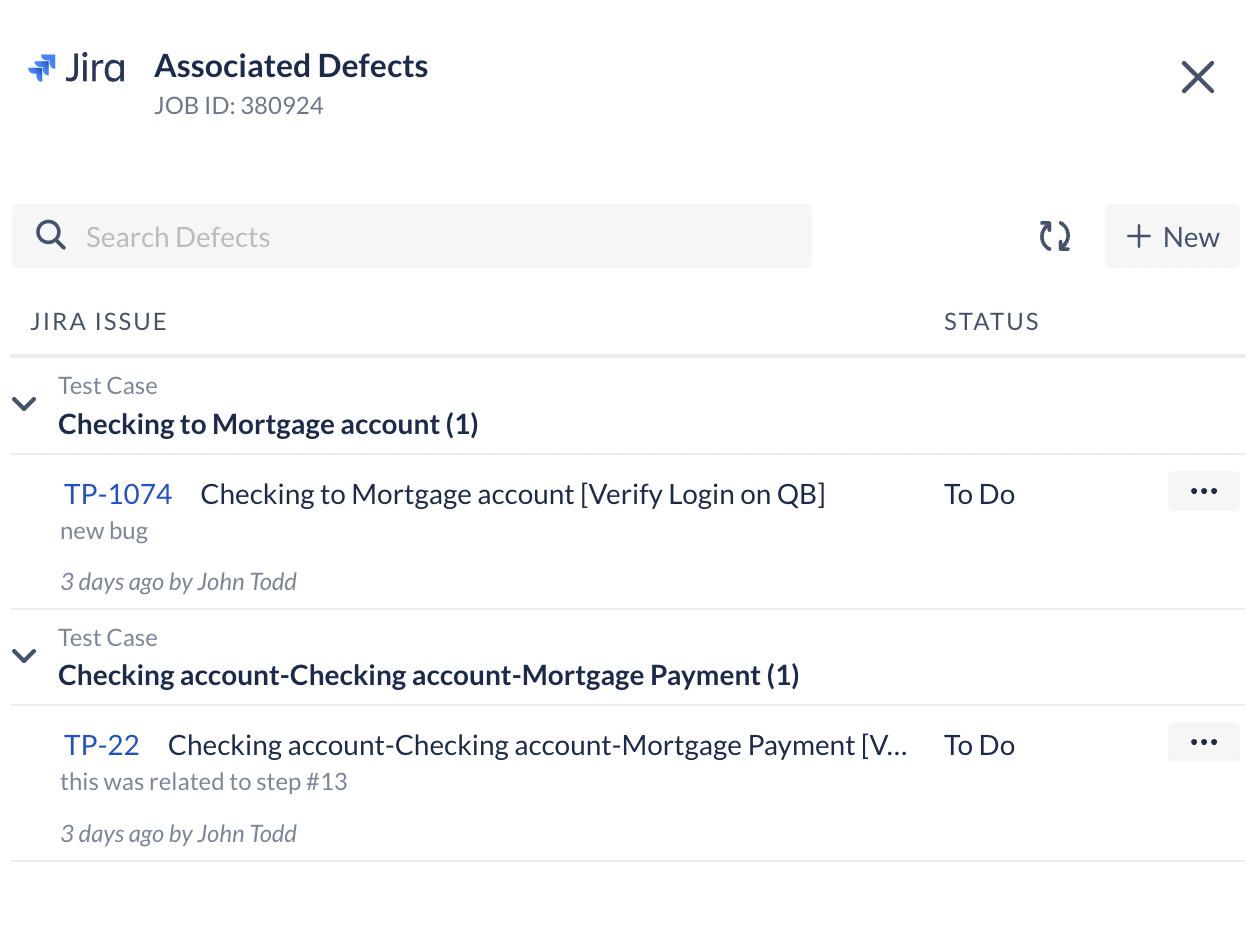
Task: Open issue link TP-22
Action: click(x=102, y=745)
